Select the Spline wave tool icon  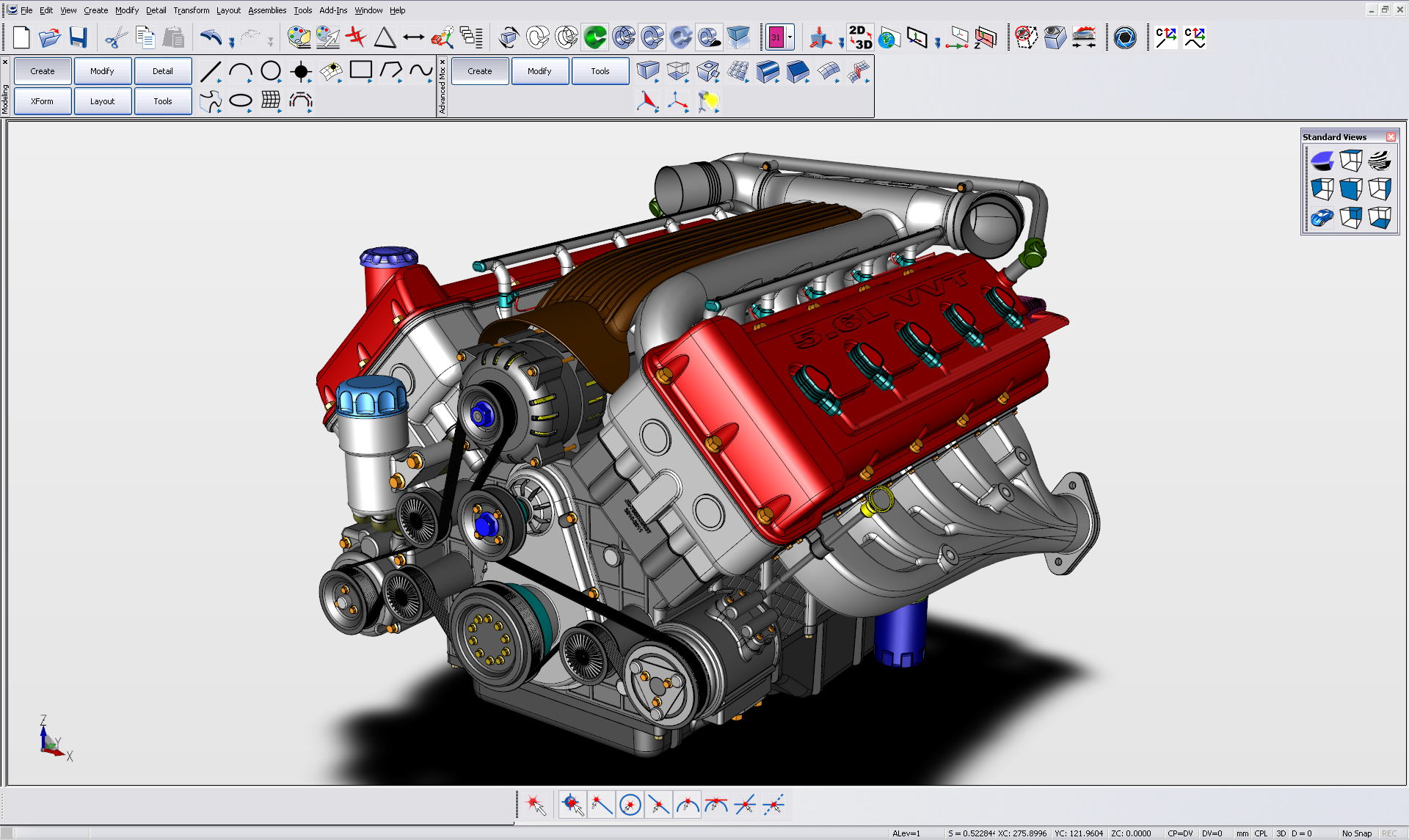click(x=421, y=71)
